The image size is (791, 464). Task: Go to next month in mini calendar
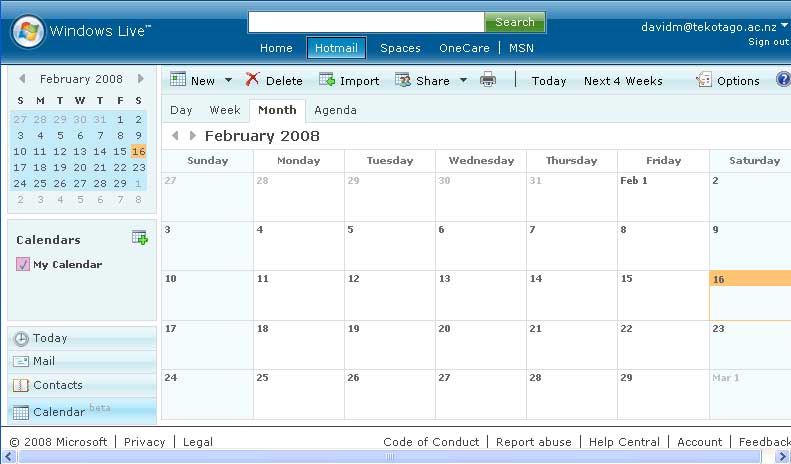(141, 79)
